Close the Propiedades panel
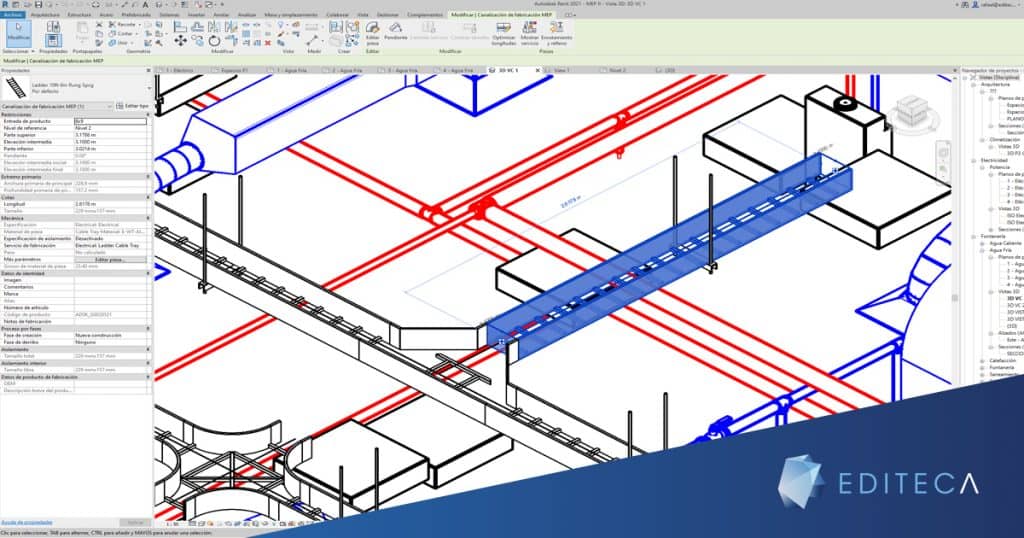The width and height of the screenshot is (1024, 538). (148, 71)
